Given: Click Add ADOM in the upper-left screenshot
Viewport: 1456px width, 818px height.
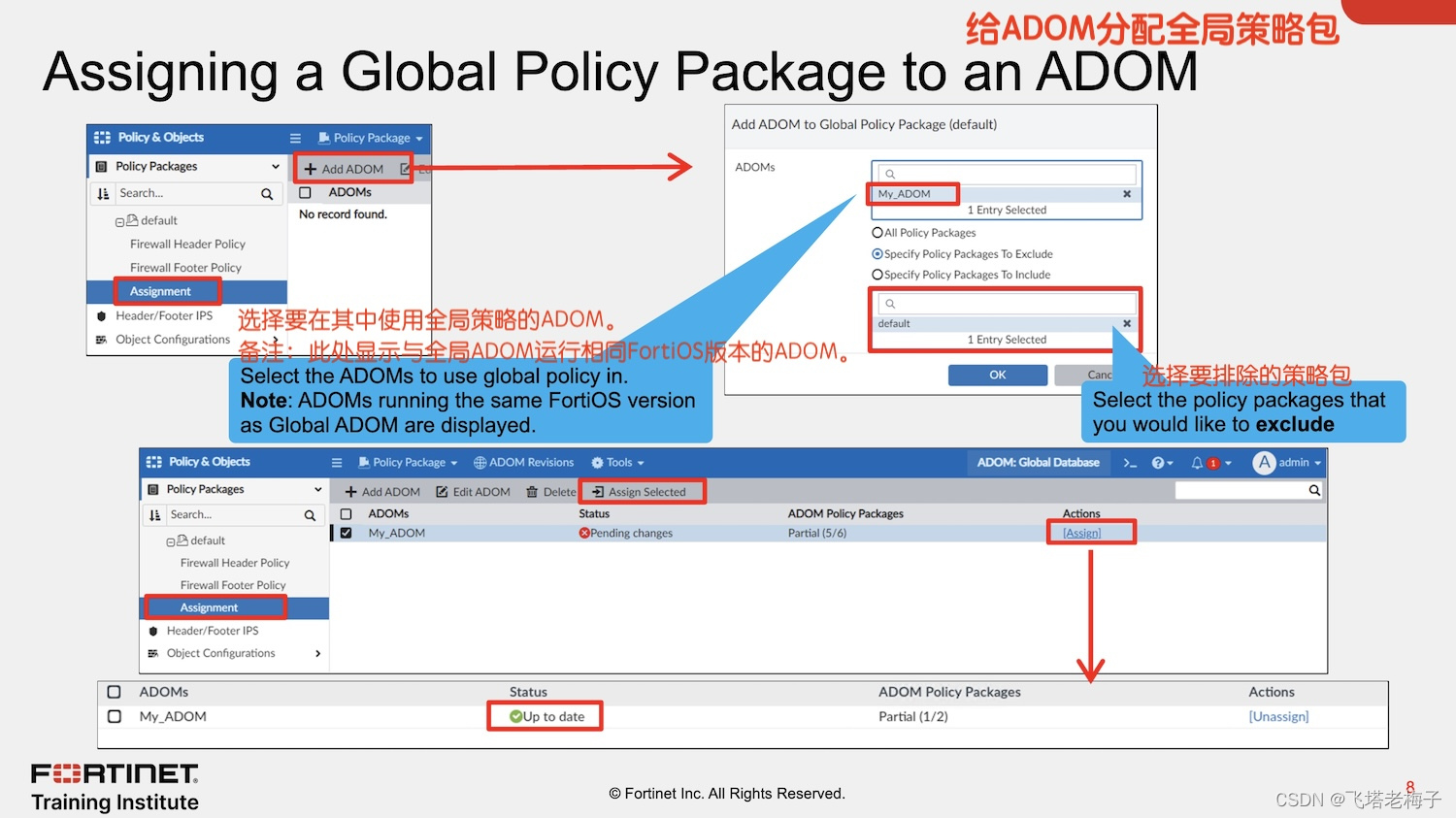Looking at the screenshot, I should (344, 169).
